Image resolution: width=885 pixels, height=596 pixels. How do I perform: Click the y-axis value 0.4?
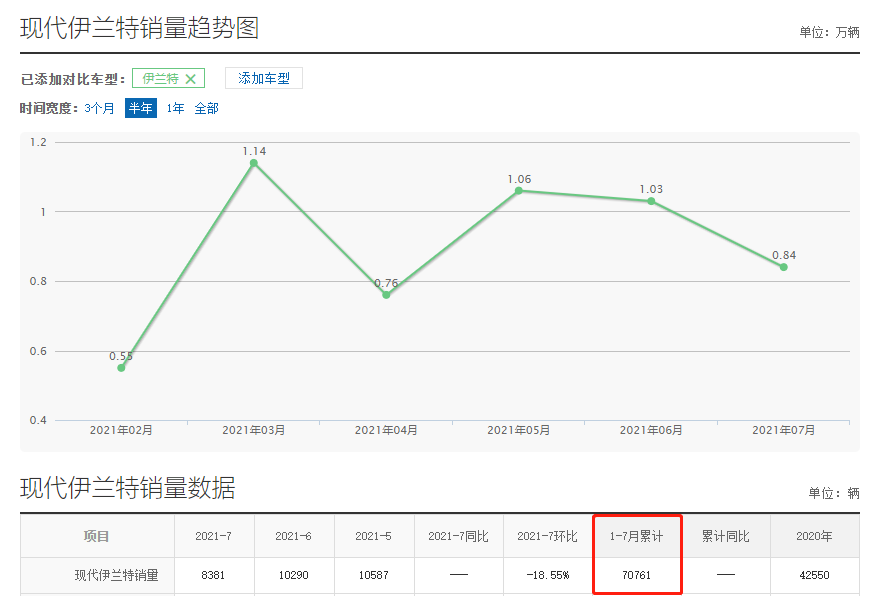click(x=38, y=420)
